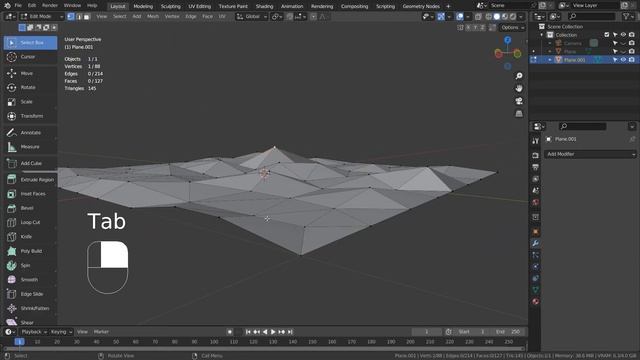
Task: Click the pan hand viewport icon
Action: [519, 89]
